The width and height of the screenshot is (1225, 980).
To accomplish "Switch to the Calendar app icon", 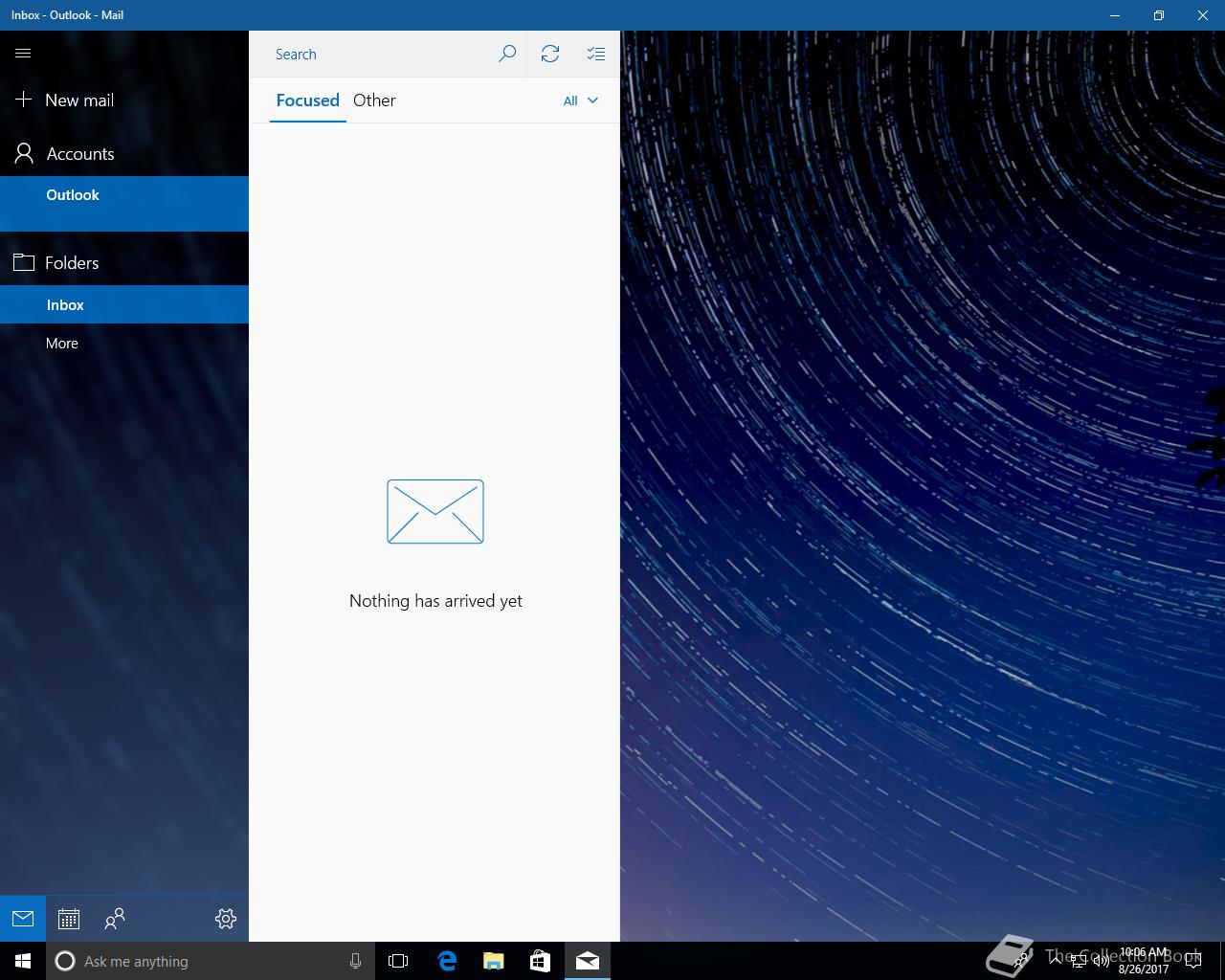I will point(69,919).
